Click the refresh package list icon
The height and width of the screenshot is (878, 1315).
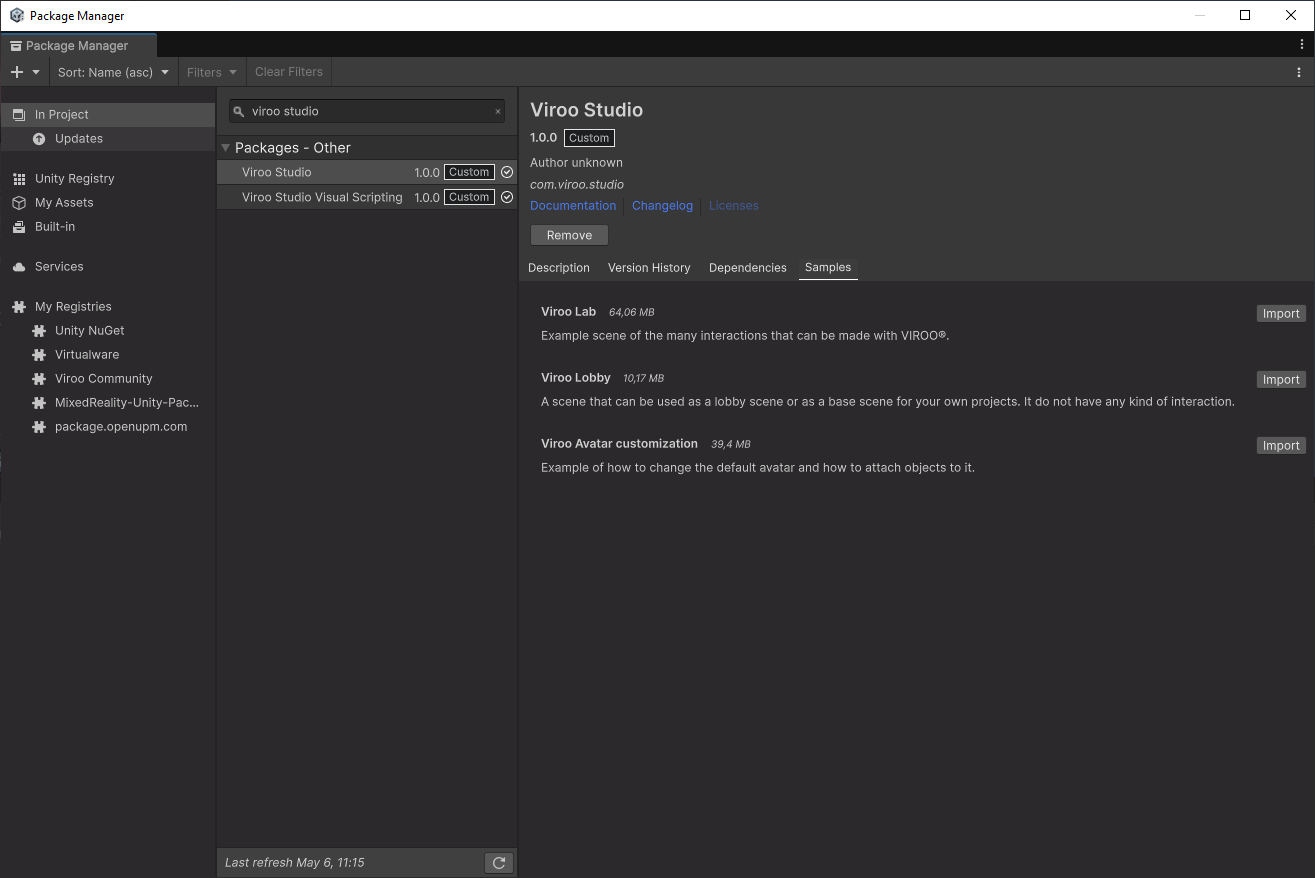coord(498,863)
